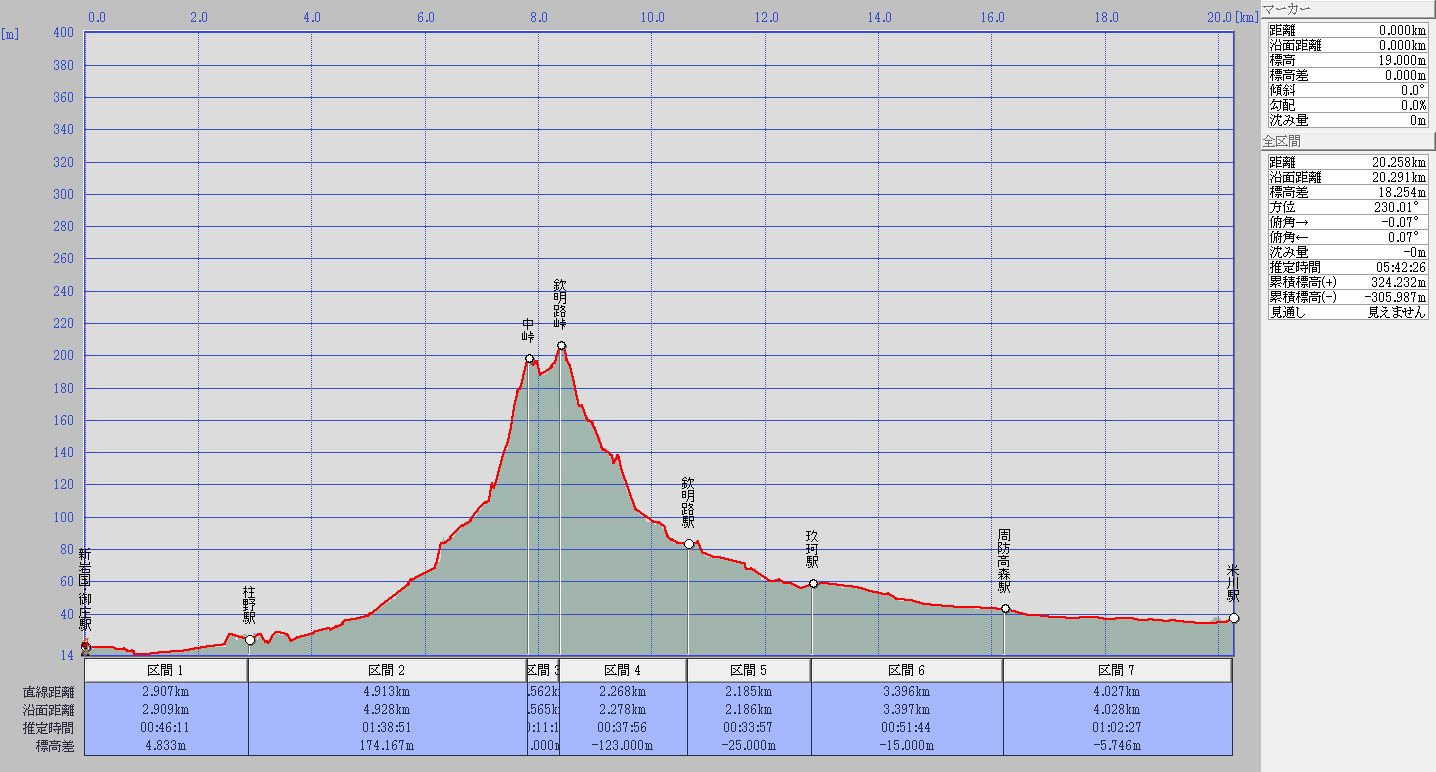
Task: Click the 全区間 推定時間 value 05:42:26
Action: [1397, 267]
